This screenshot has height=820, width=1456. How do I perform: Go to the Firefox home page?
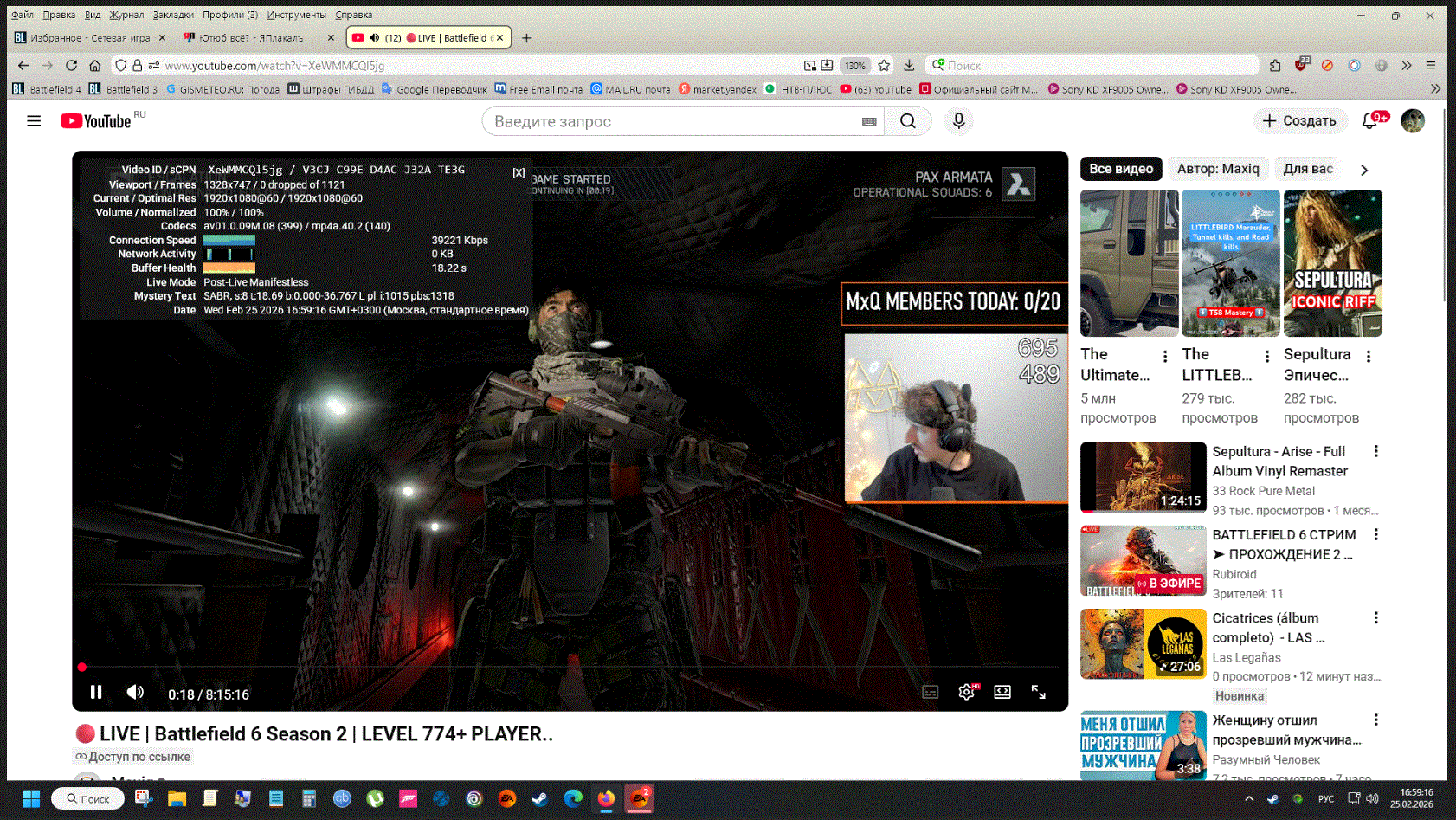[x=95, y=66]
